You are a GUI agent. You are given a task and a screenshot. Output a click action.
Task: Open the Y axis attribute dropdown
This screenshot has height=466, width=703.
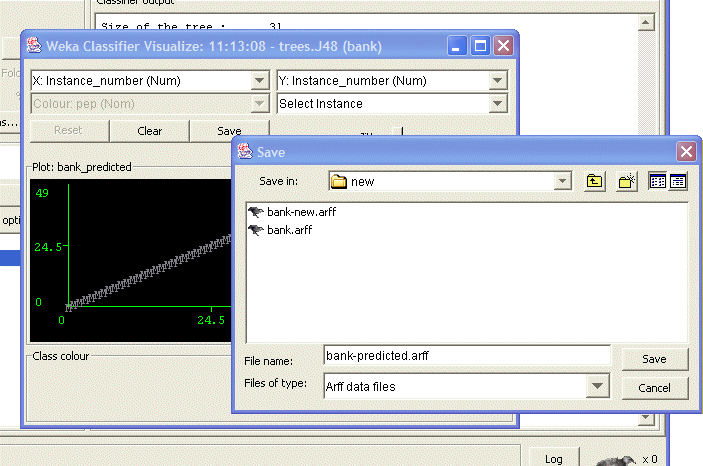click(x=497, y=81)
